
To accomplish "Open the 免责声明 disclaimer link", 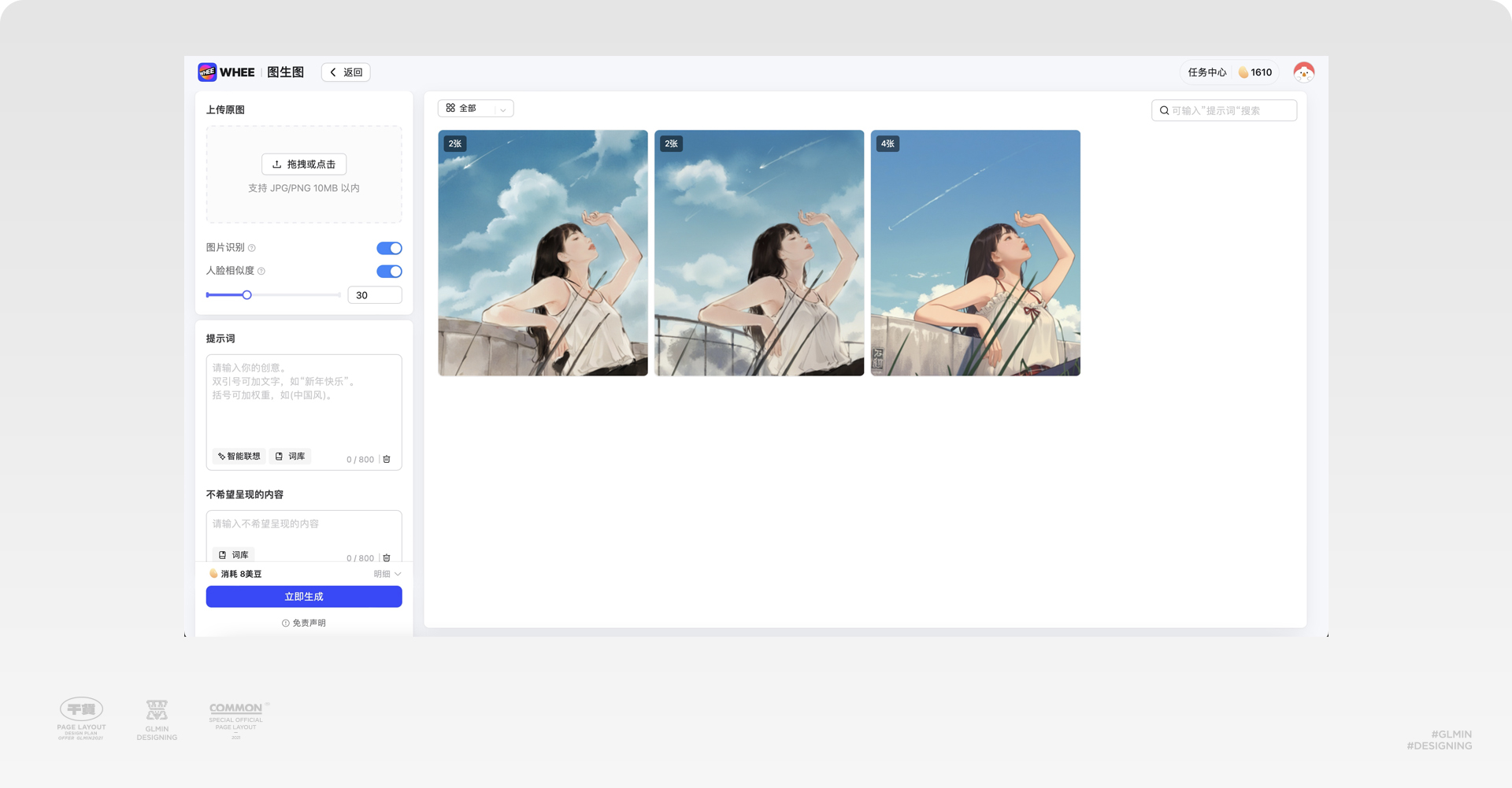I will (x=304, y=623).
